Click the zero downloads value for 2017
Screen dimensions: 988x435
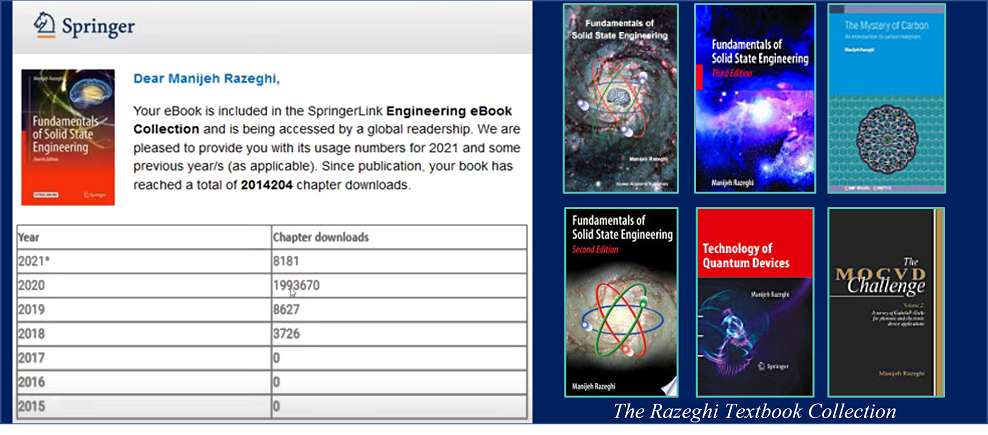tap(277, 358)
